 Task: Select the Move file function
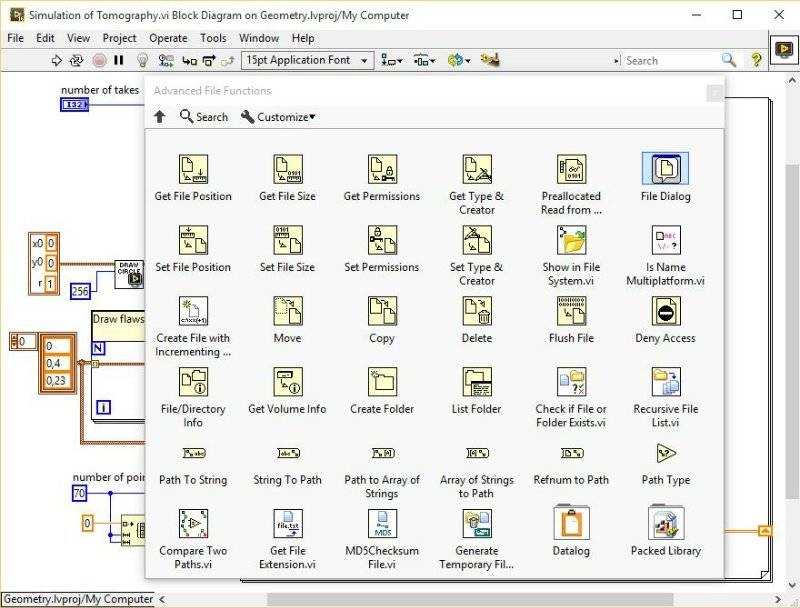pos(288,311)
